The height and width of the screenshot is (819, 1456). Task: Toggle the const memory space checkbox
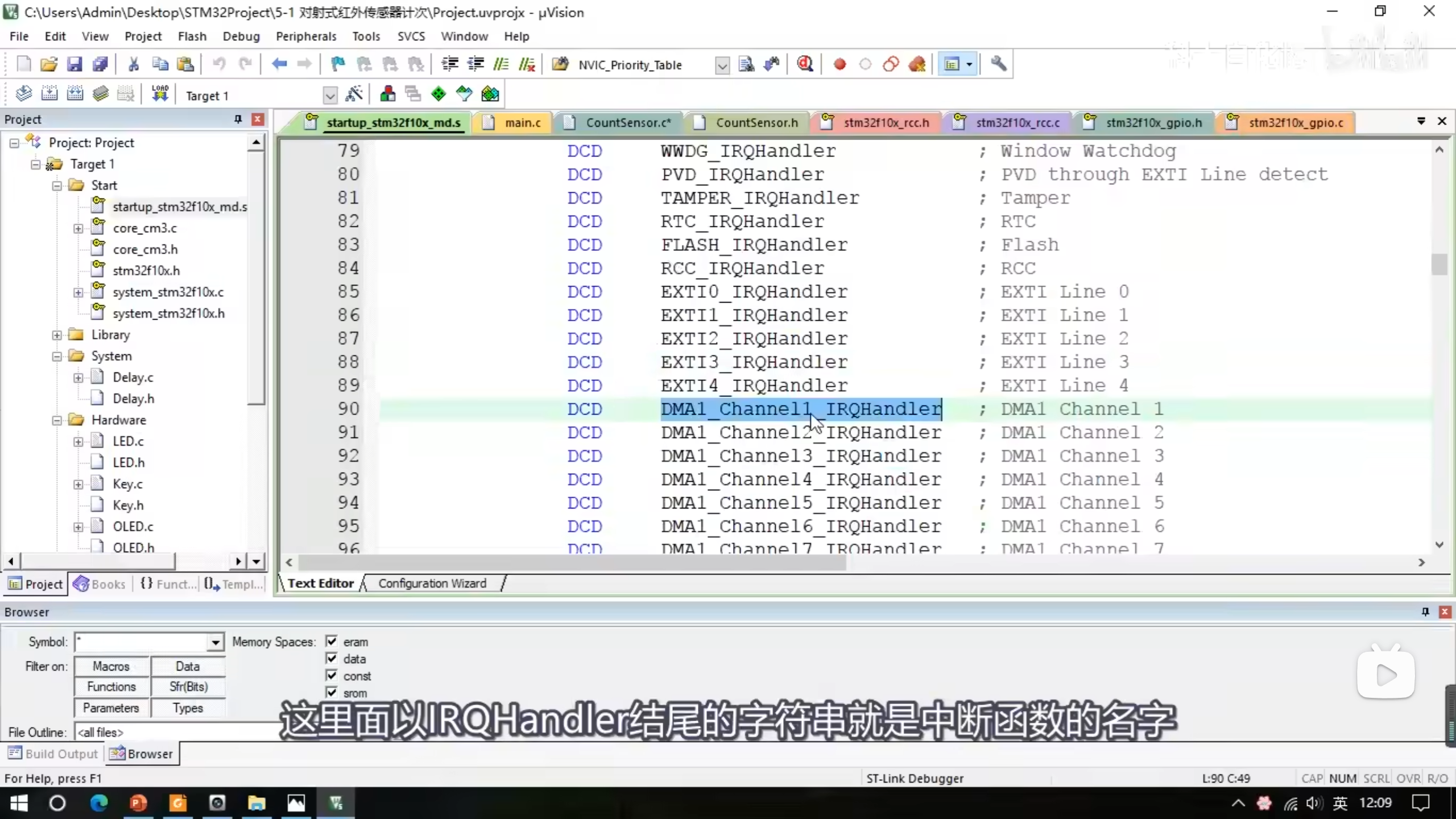tap(332, 676)
